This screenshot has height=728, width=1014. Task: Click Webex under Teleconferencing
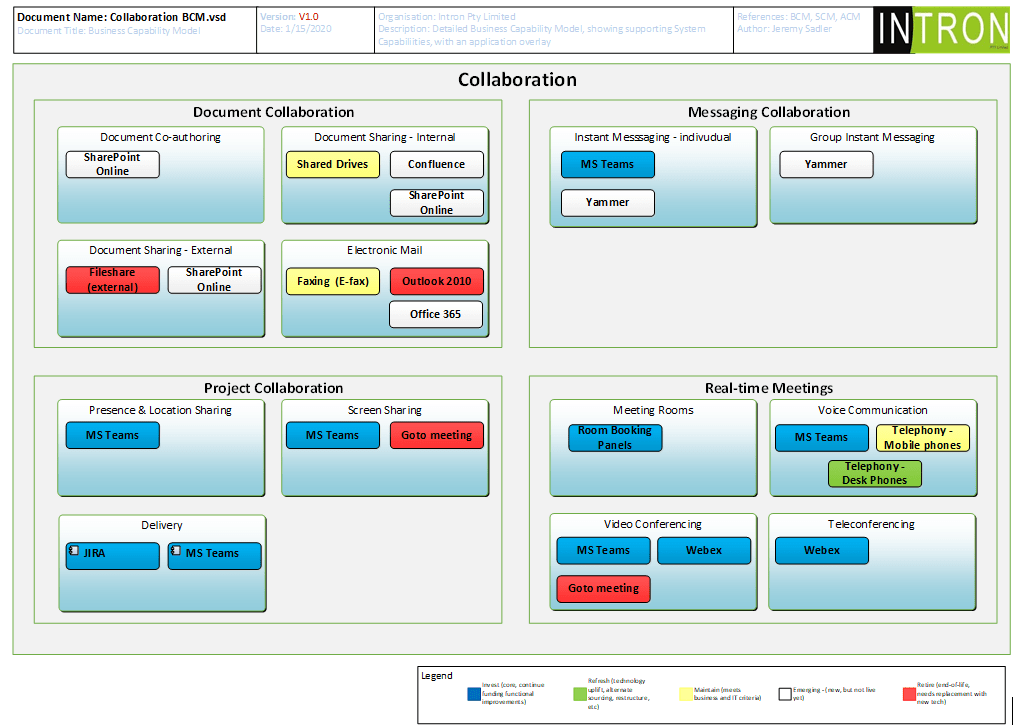coord(822,551)
